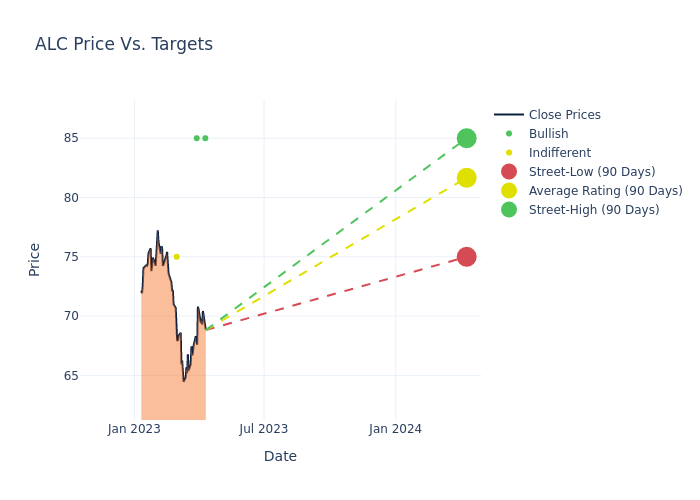Toggle Average Rating (90 Days) legend entry

point(605,191)
